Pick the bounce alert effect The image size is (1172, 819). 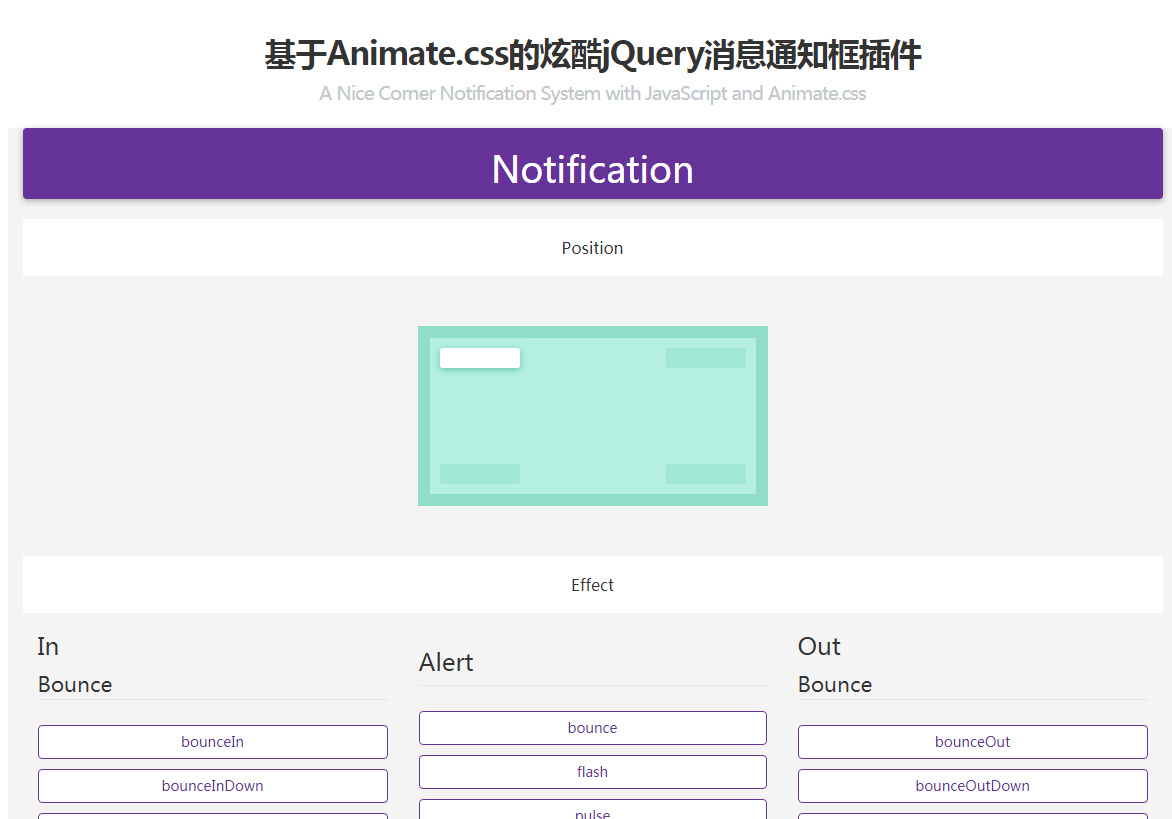click(x=593, y=728)
